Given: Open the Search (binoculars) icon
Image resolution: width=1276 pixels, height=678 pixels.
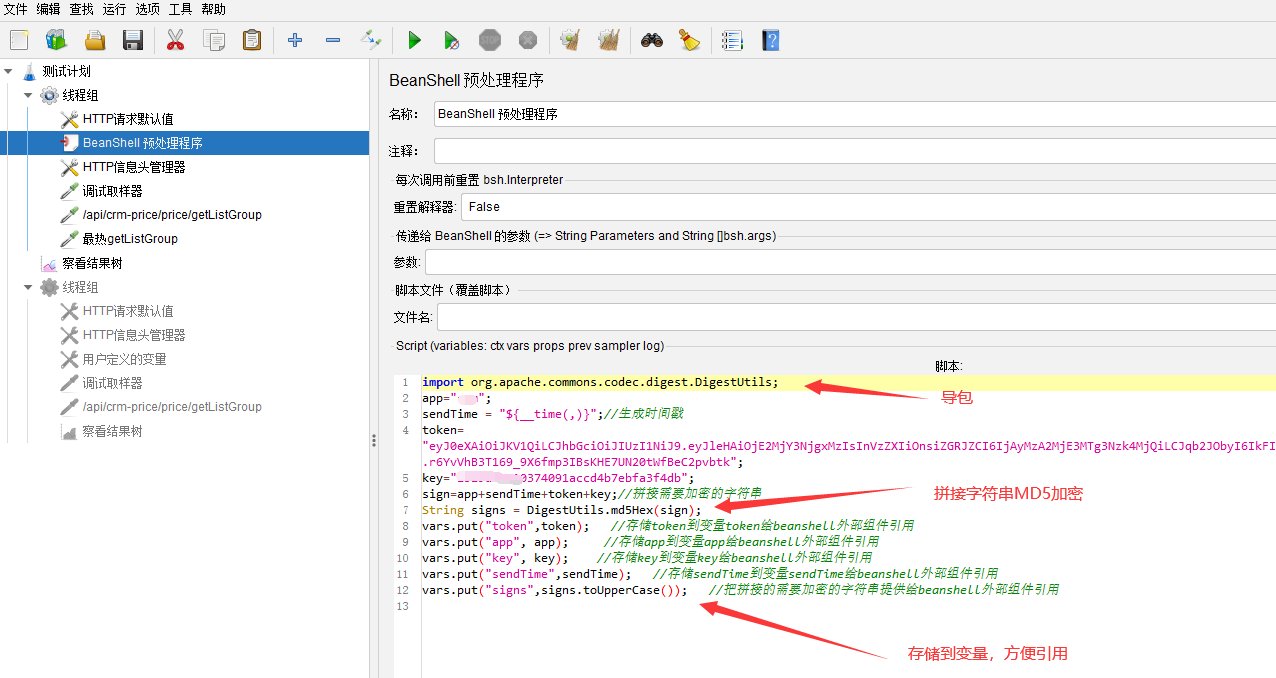Looking at the screenshot, I should click(651, 40).
